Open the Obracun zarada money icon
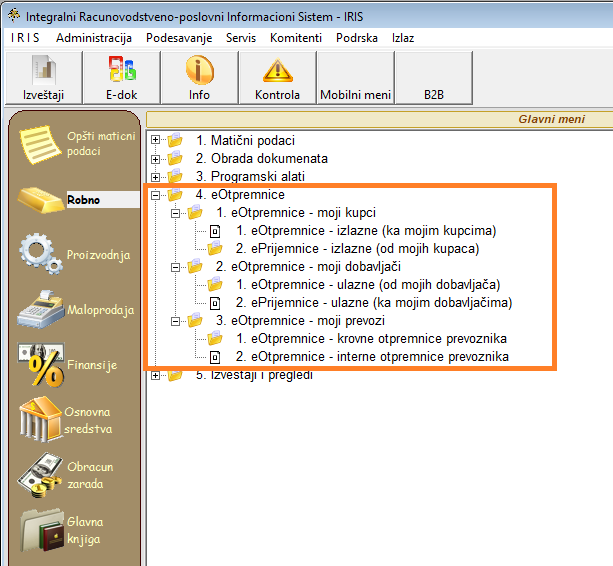The height and width of the screenshot is (566, 613). (x=40, y=474)
